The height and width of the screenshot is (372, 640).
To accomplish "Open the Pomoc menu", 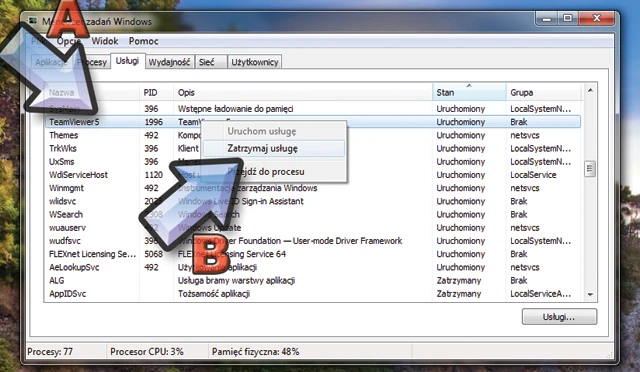I will (x=143, y=41).
